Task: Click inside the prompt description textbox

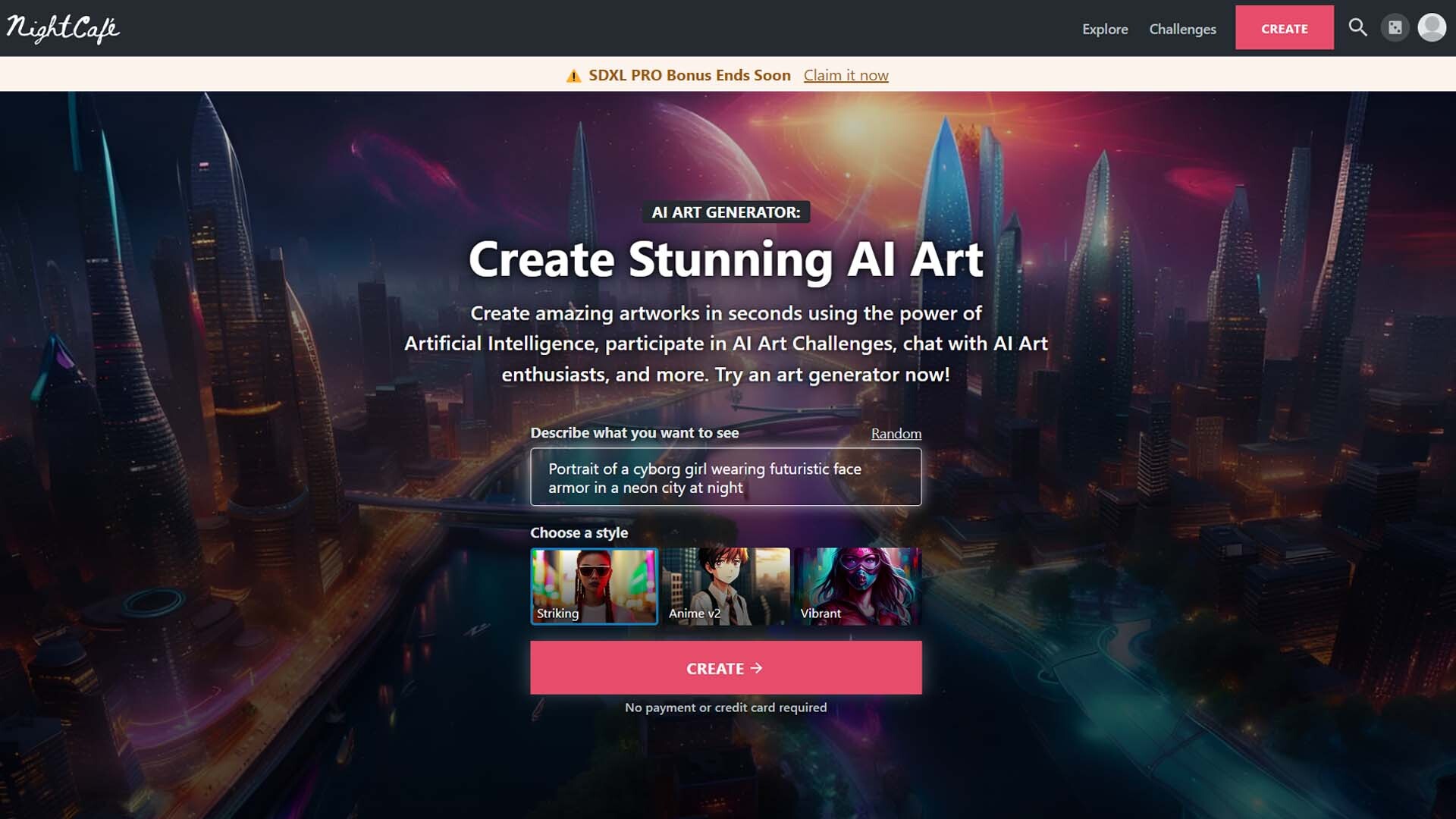Action: point(726,476)
